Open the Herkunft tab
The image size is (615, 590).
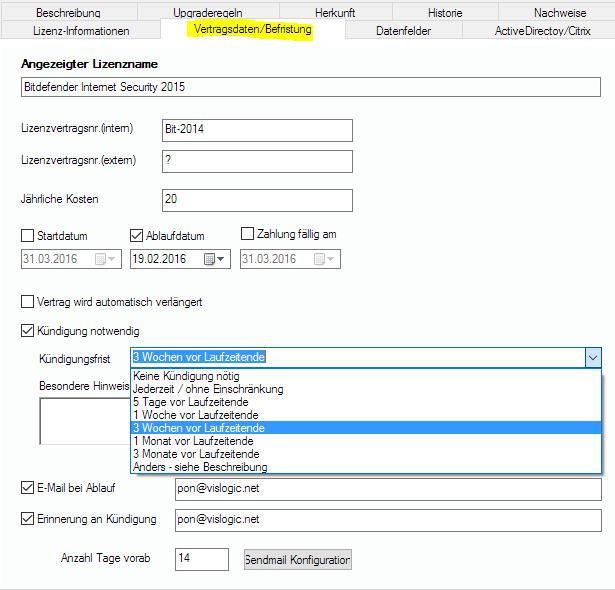335,12
